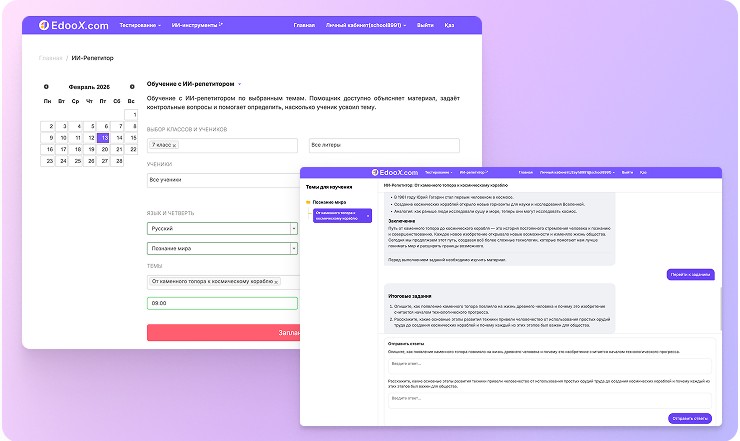740x441 pixels.
Task: Open the 'ИИ-инструменты' menu in the back window
Action: [x=197, y=25]
